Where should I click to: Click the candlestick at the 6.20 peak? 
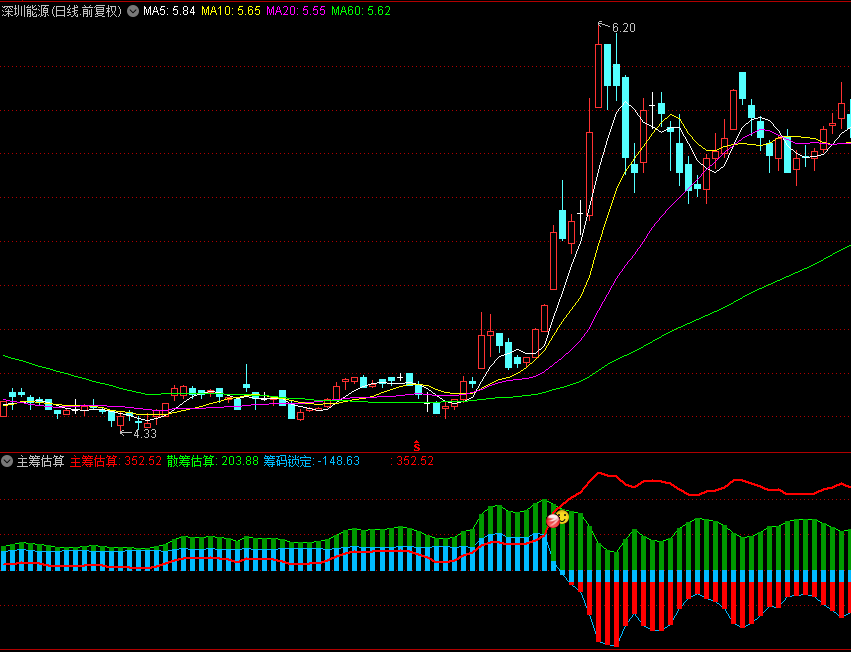pos(599,76)
